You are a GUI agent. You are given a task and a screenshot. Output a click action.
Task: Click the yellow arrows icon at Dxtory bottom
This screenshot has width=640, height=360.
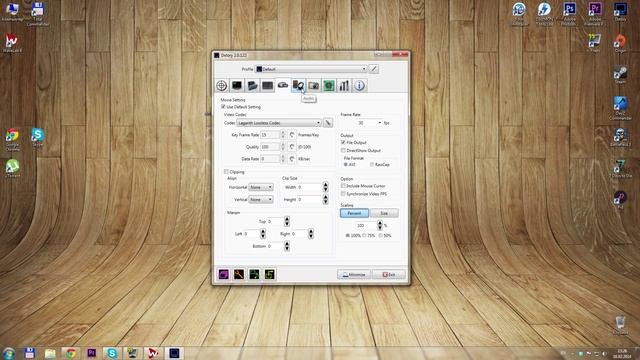click(269, 274)
